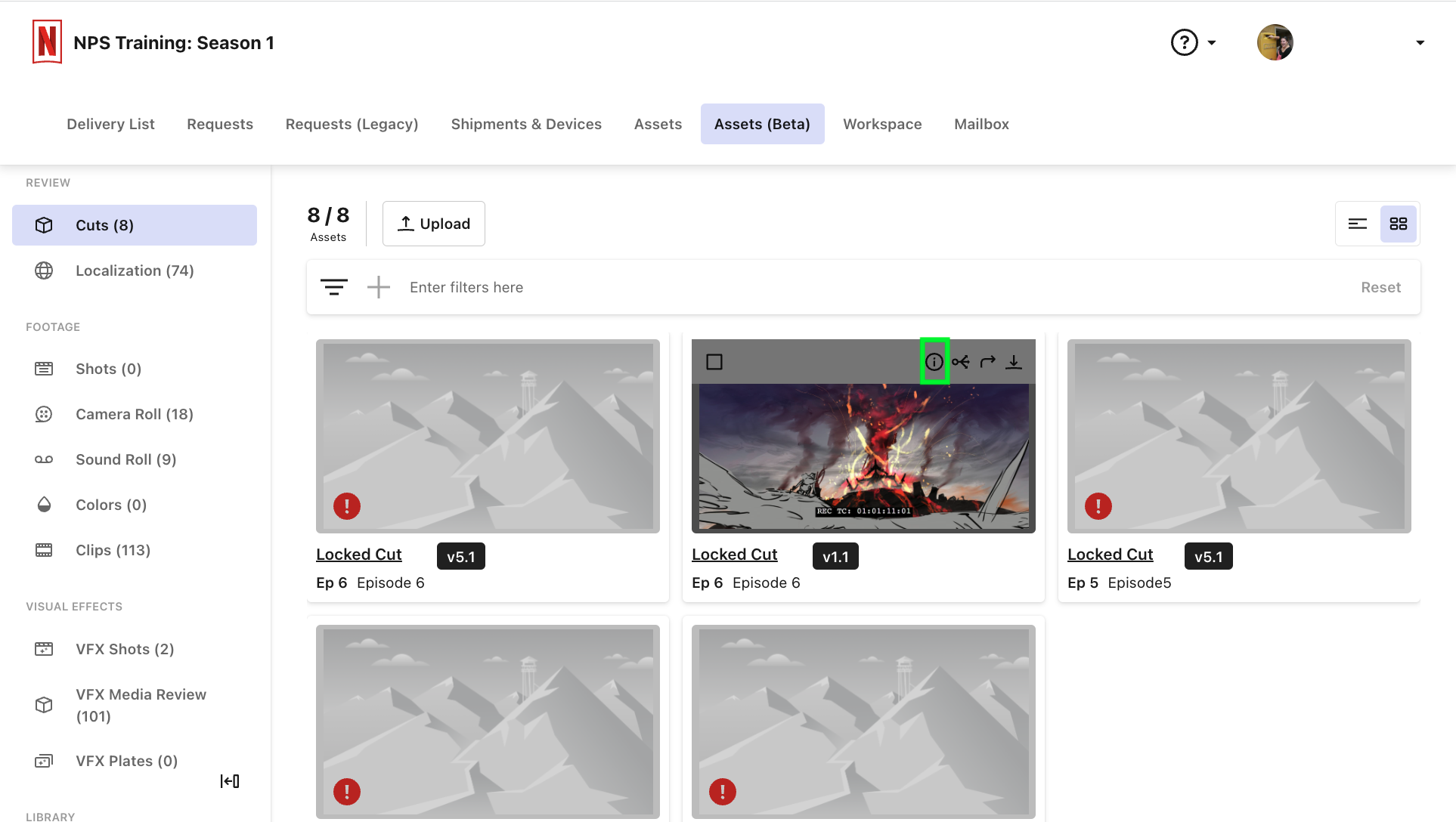Click the Netflix N logo

point(47,42)
